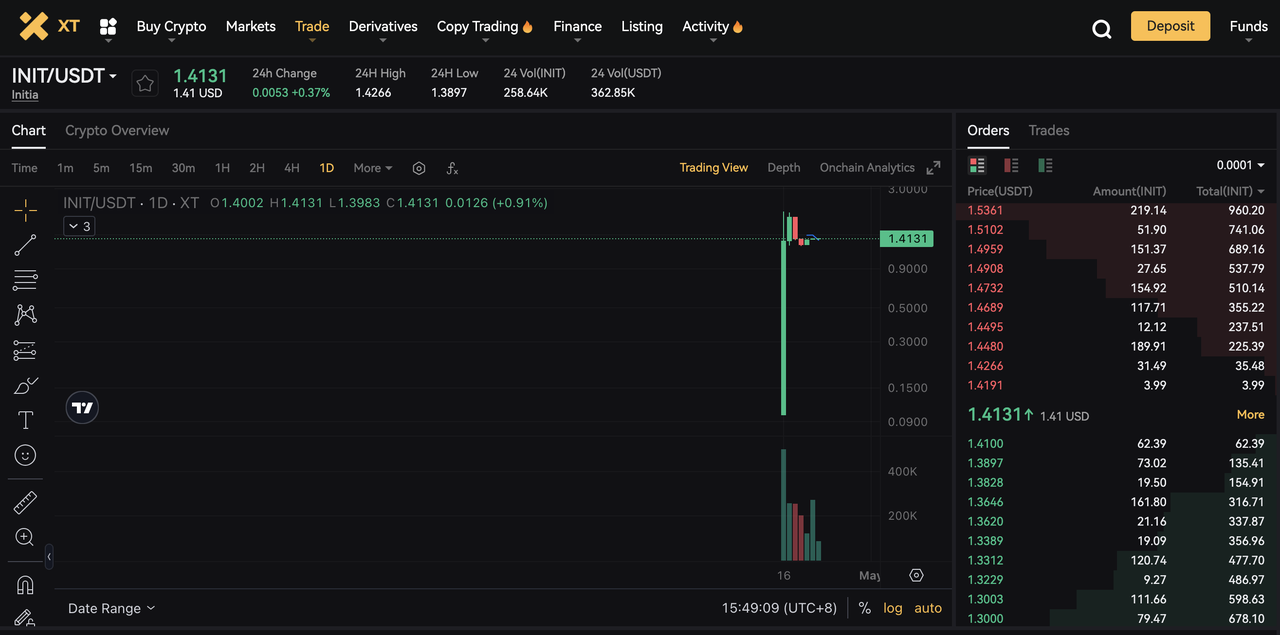Open the indicators function fx tool
The height and width of the screenshot is (635, 1280).
pos(451,167)
